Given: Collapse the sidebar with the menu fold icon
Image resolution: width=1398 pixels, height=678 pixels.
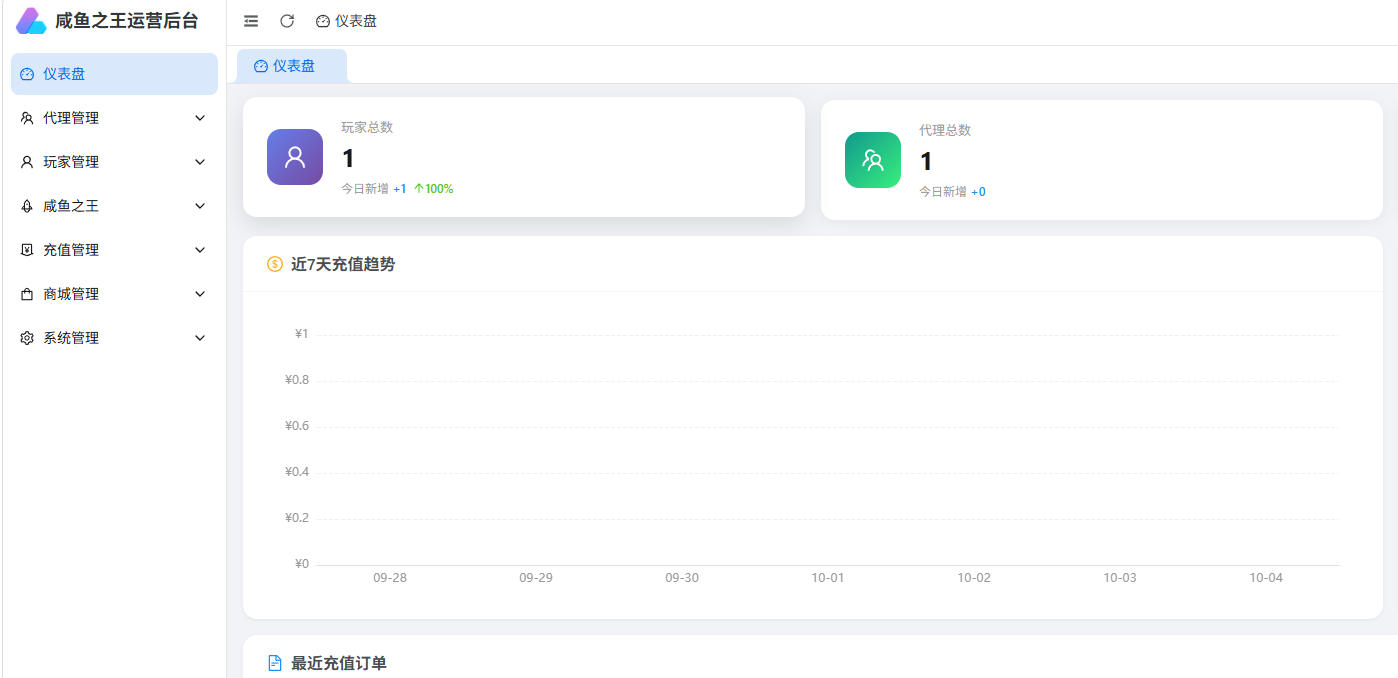Looking at the screenshot, I should coord(251,21).
